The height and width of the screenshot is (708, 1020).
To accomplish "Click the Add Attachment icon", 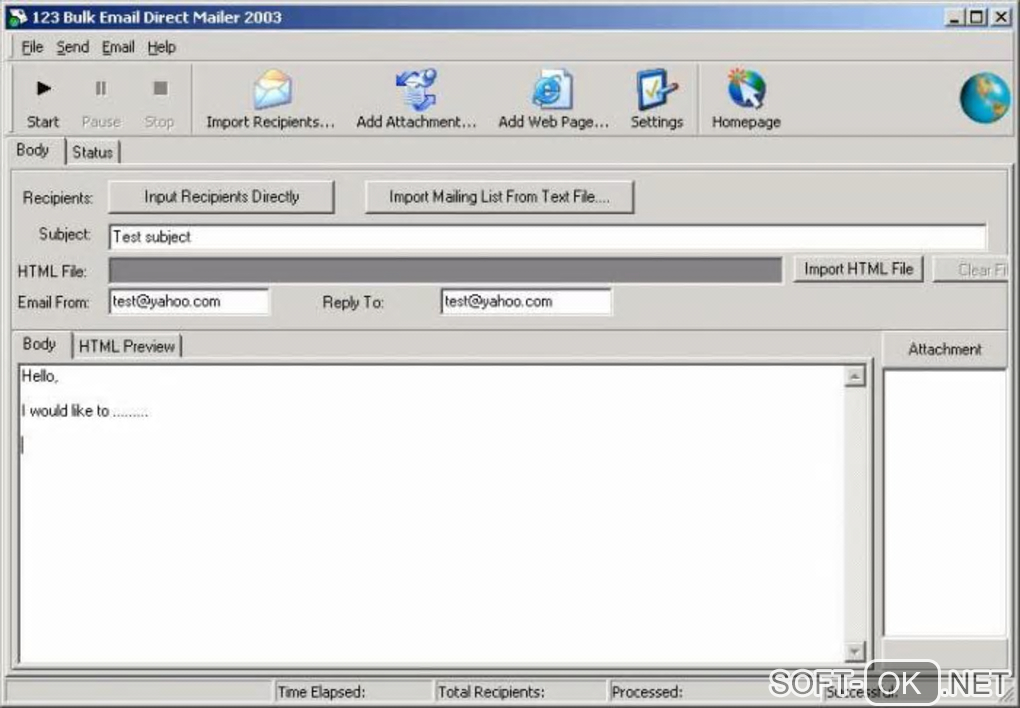I will pyautogui.click(x=416, y=89).
